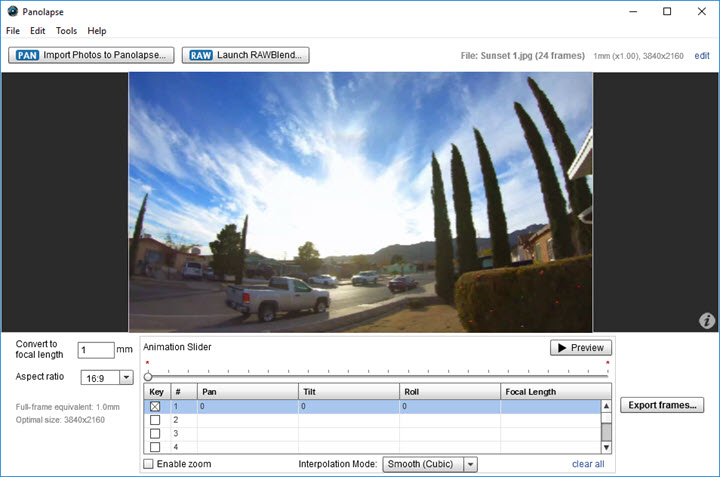Click Import Photos to Panolapse button

pos(91,55)
